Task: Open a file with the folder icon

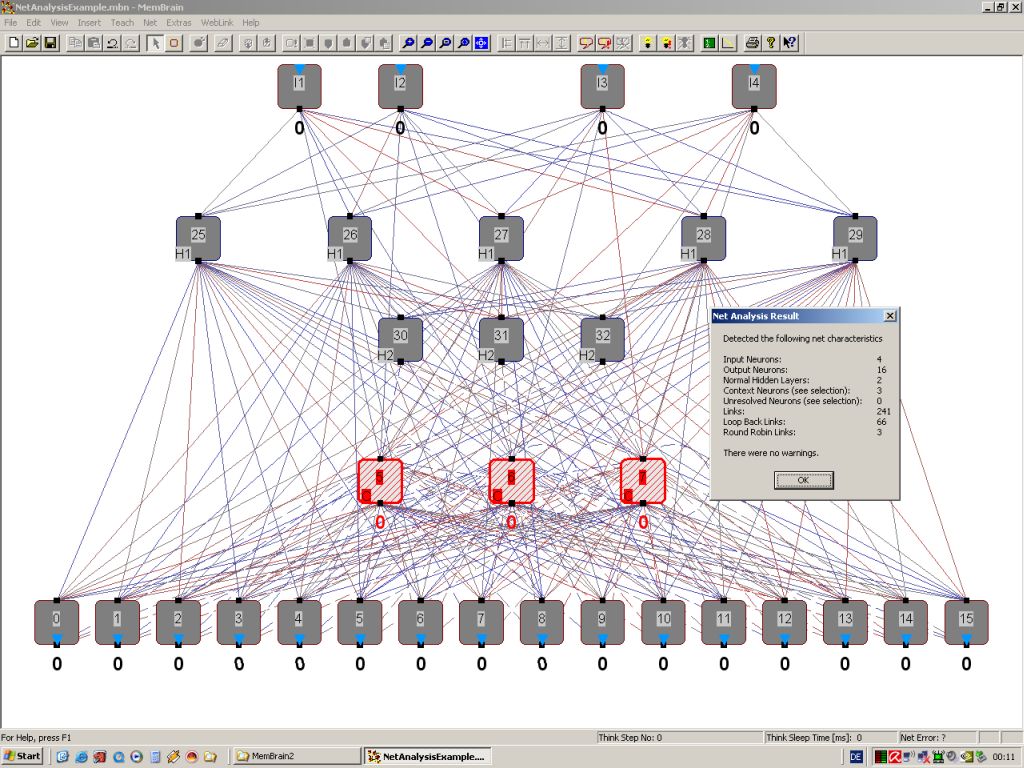Action: click(32, 43)
